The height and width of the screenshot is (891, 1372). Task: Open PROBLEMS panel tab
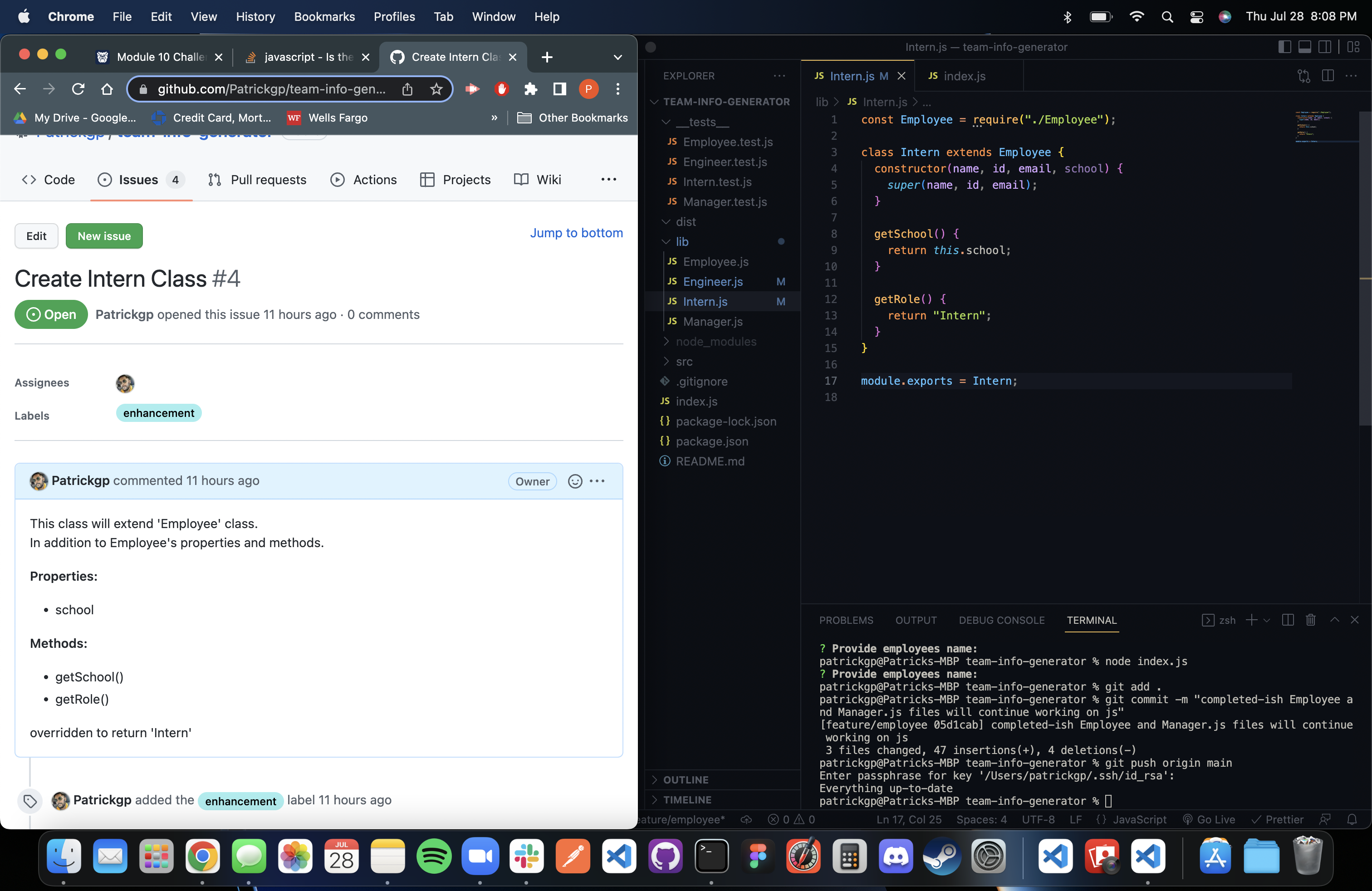846,620
